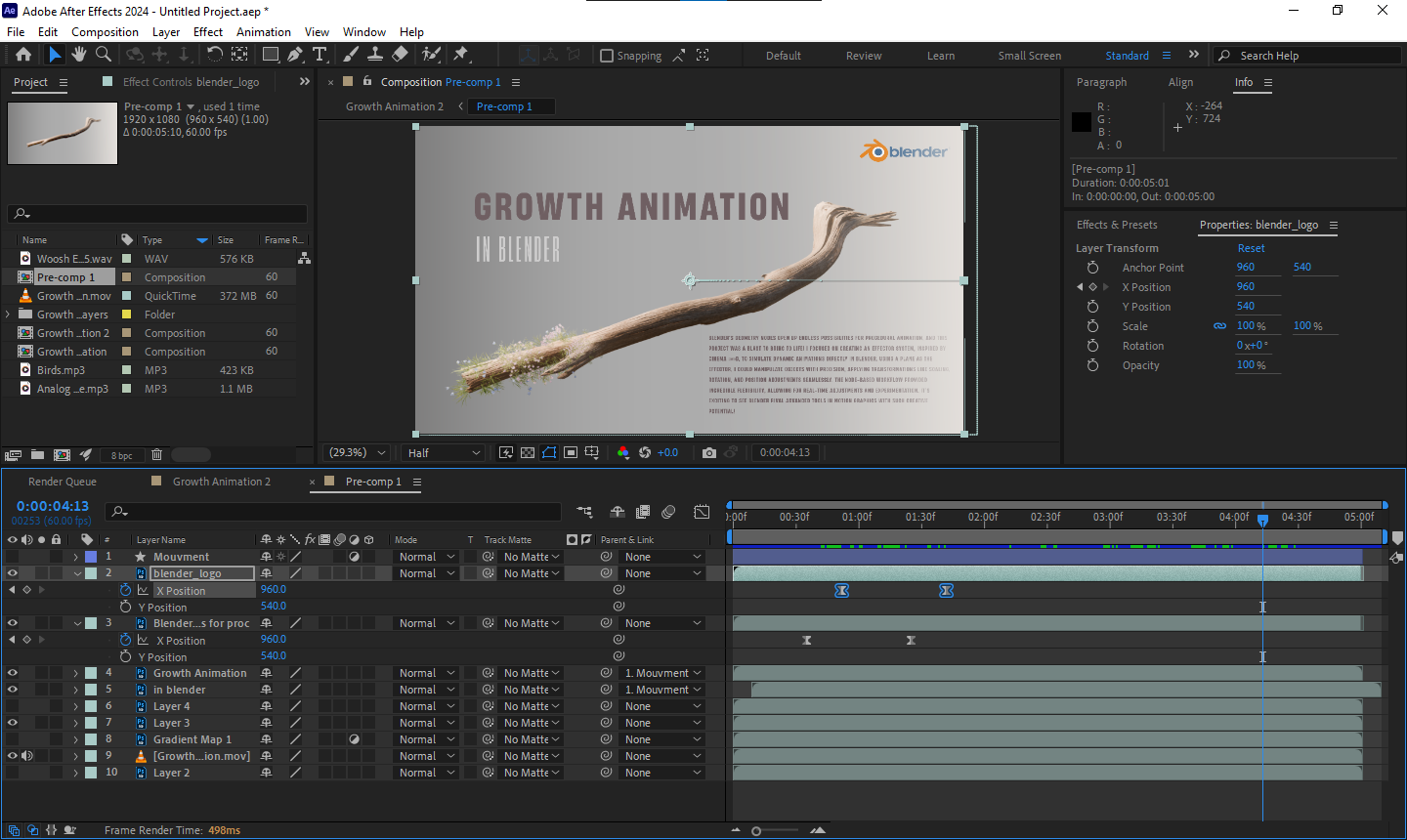Toggle visibility of the Growth Animation layer
The height and width of the screenshot is (840, 1407).
[13, 673]
